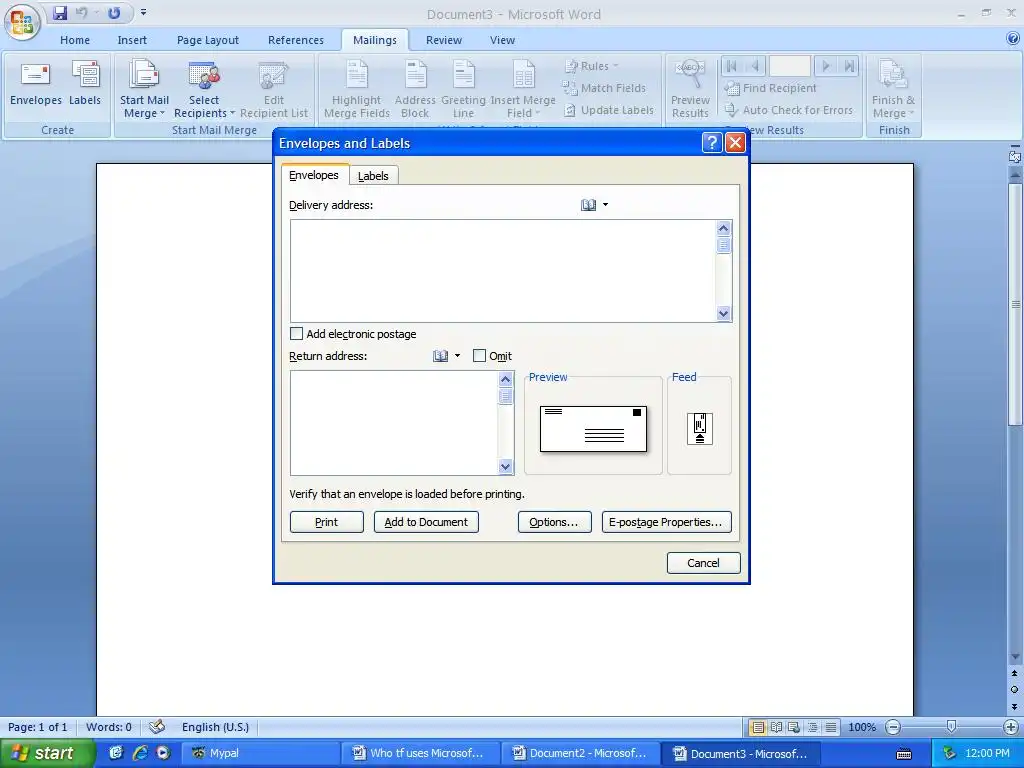Go to first record arrow
Viewport: 1024px width, 768px height.
[x=732, y=66]
